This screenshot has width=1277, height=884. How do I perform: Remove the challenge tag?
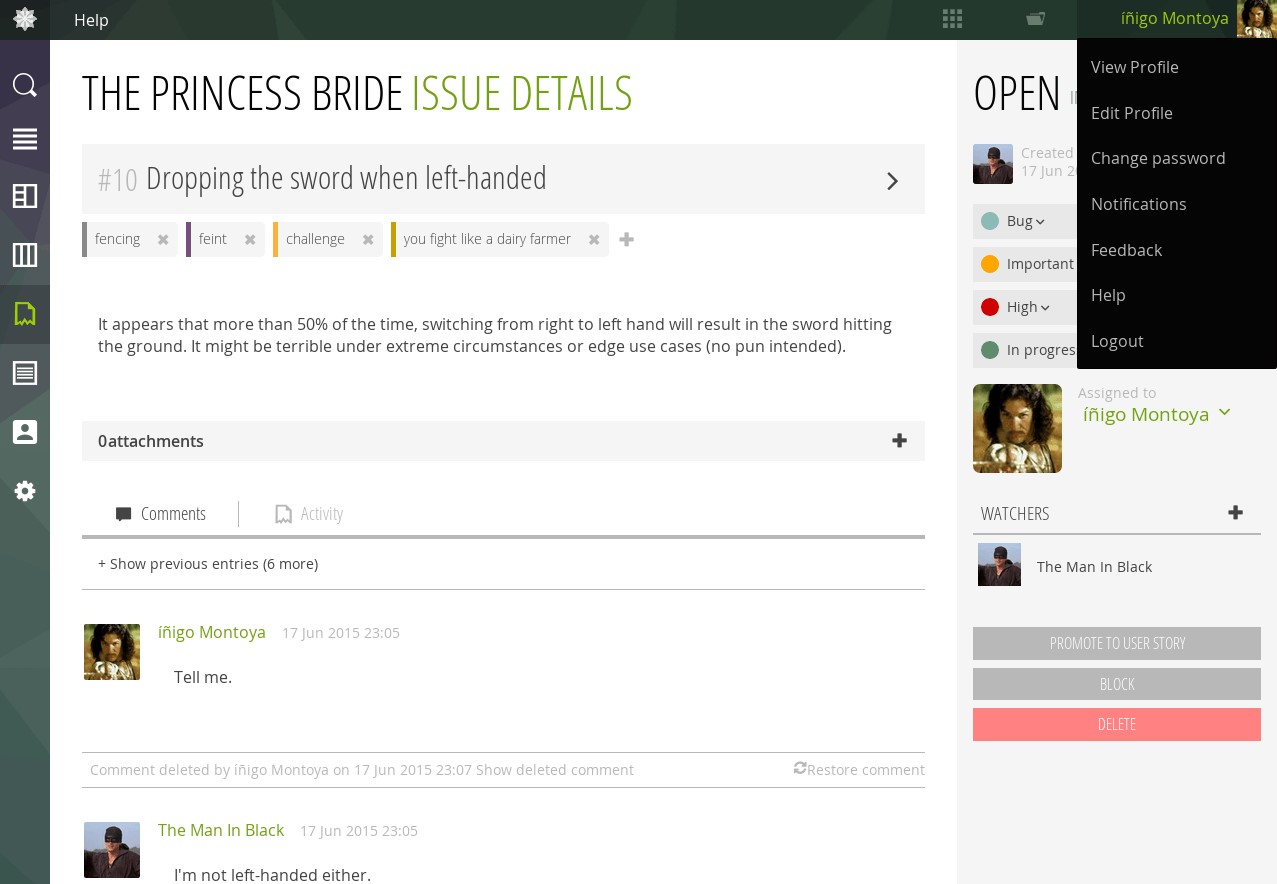[x=368, y=240]
